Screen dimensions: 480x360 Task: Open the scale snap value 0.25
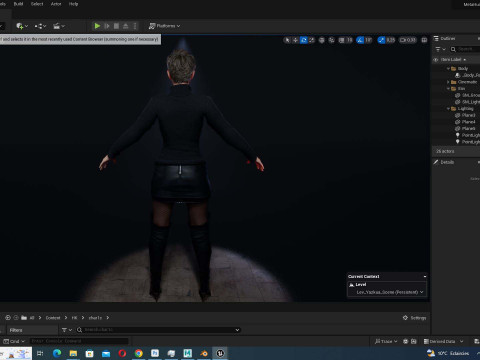click(x=390, y=40)
